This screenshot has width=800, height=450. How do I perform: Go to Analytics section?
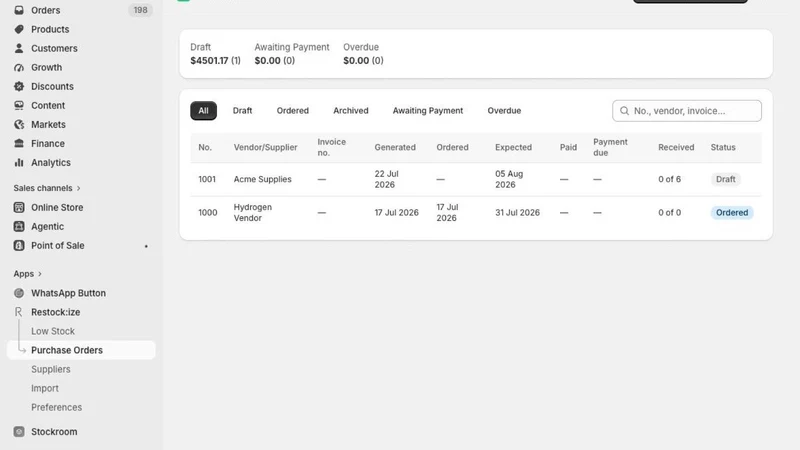pos(51,162)
